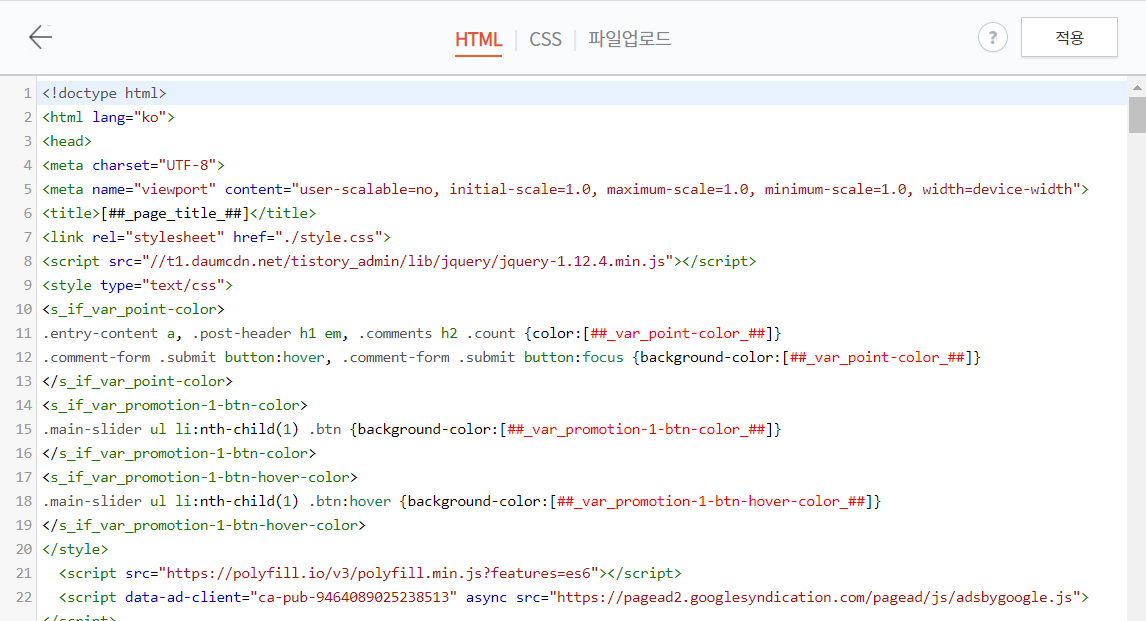The image size is (1146, 621).
Task: Click the opening <s_if_var_promotion-1-btn-hover-color> line
Action: (200, 477)
